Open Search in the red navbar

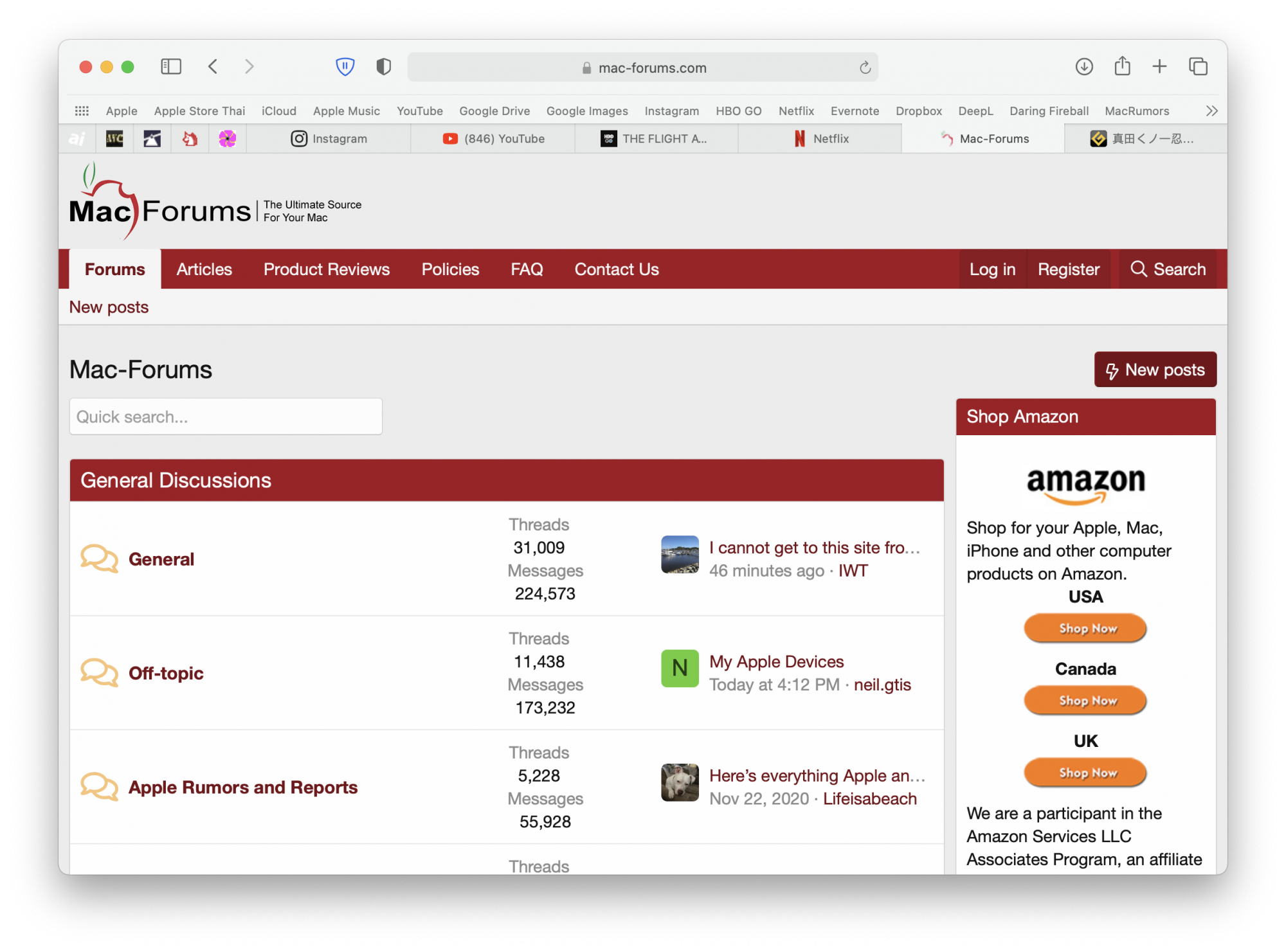(x=1168, y=269)
